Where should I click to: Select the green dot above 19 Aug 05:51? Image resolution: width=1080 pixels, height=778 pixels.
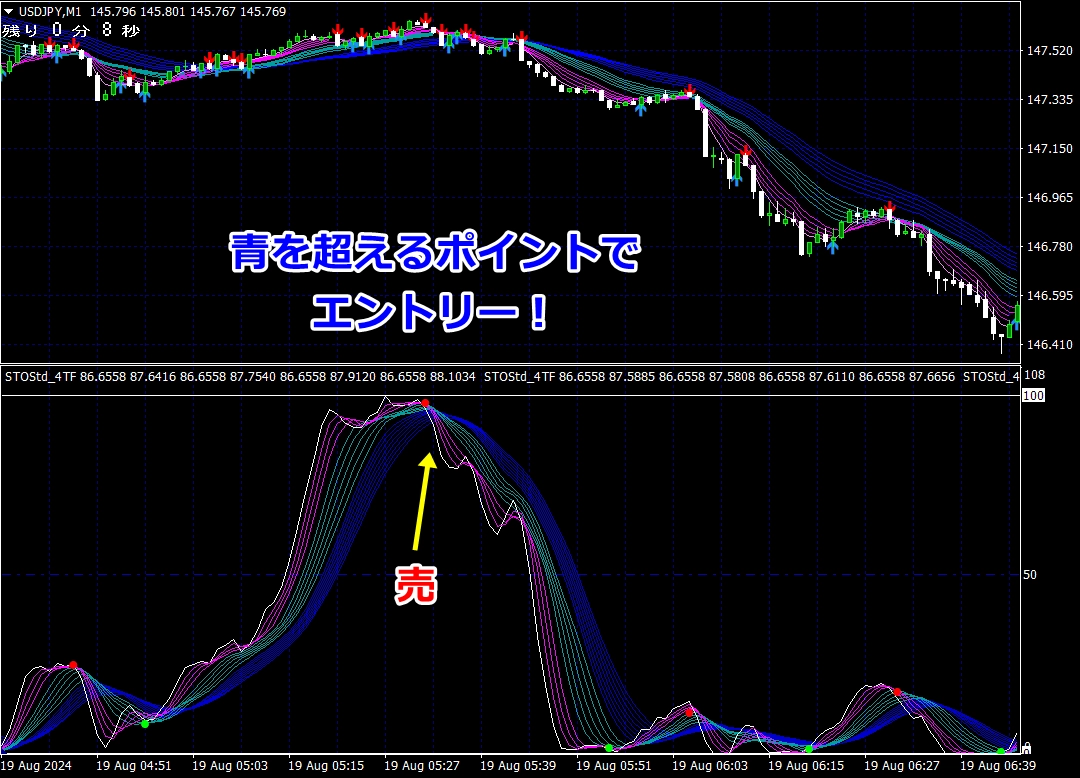coord(608,748)
